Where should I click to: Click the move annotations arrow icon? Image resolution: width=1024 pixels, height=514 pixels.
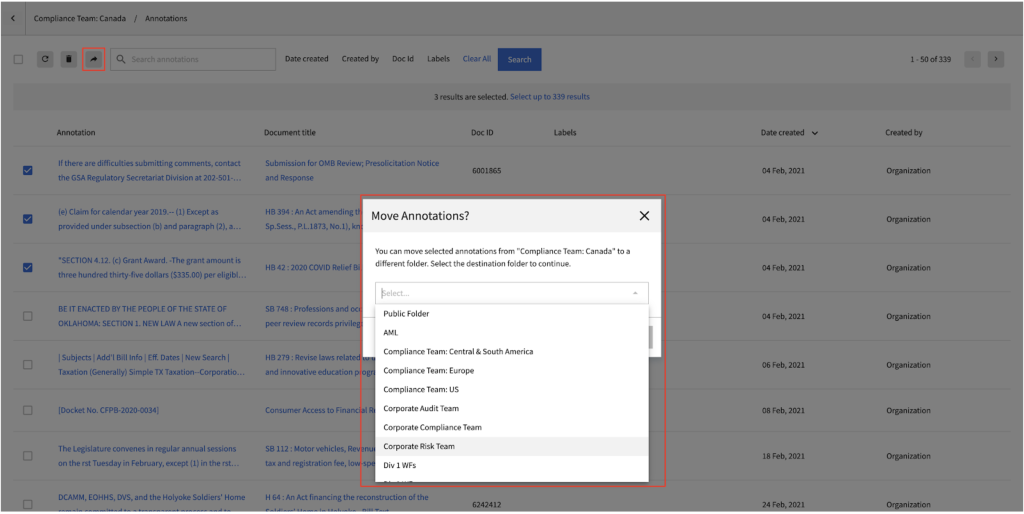pyautogui.click(x=93, y=59)
